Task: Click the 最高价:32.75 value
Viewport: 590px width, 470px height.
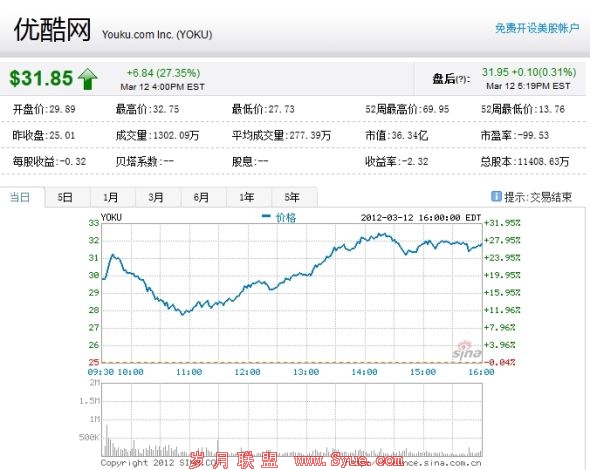Action: click(147, 110)
